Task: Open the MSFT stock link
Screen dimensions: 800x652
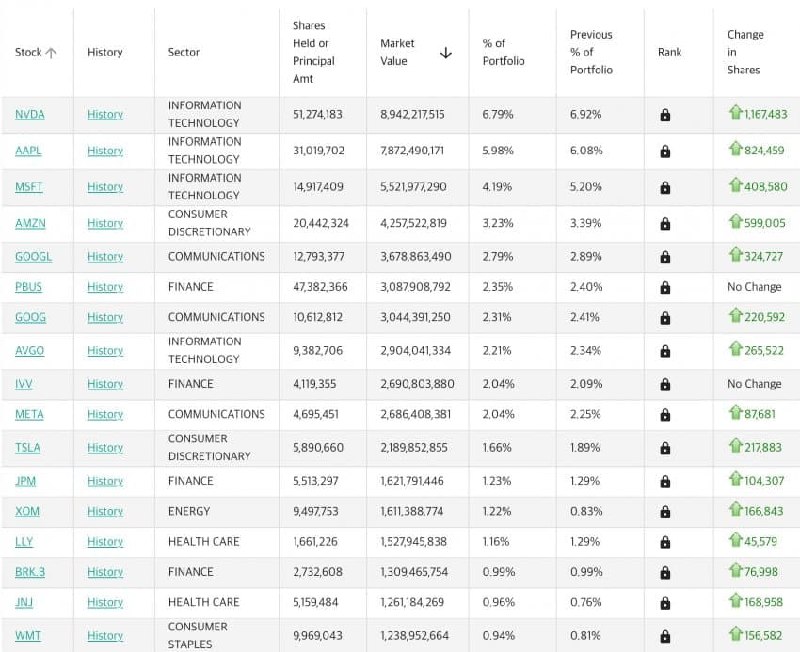Action: [x=29, y=187]
